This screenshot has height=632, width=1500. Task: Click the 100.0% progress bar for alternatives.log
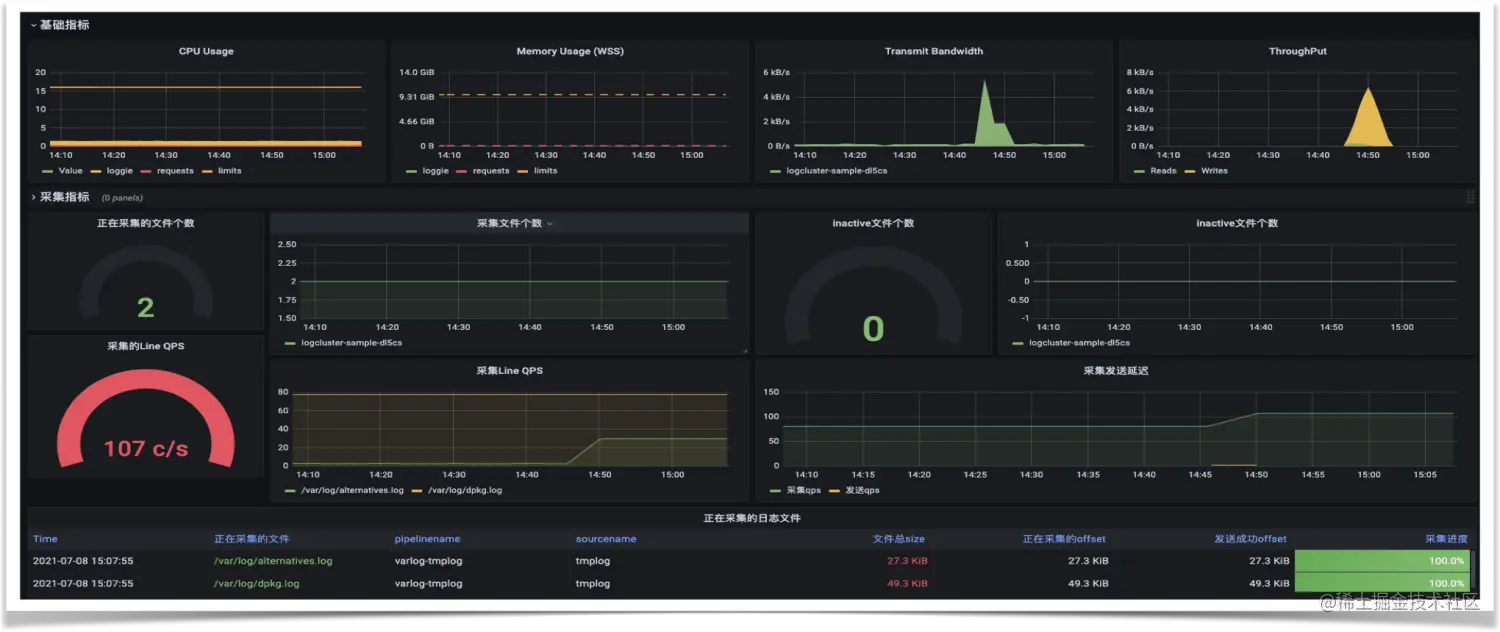point(1383,561)
